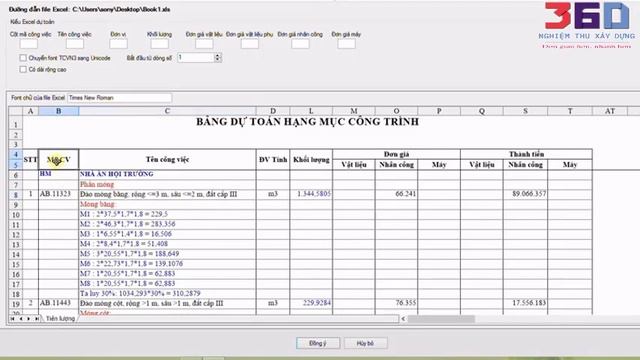
Task: Cancel with the Hủy bỏ button
Action: [x=365, y=343]
